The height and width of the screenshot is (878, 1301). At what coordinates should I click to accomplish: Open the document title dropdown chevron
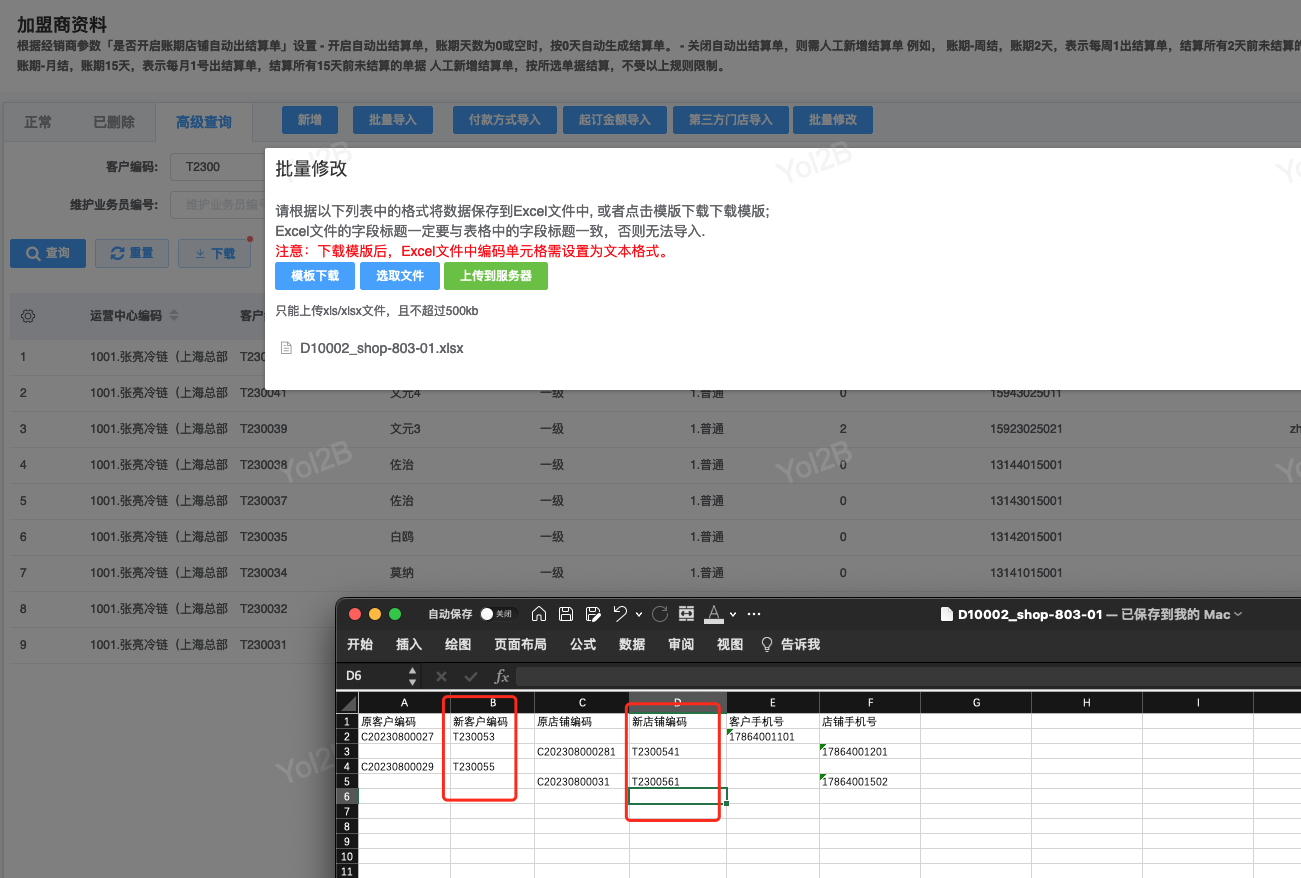(x=1239, y=614)
